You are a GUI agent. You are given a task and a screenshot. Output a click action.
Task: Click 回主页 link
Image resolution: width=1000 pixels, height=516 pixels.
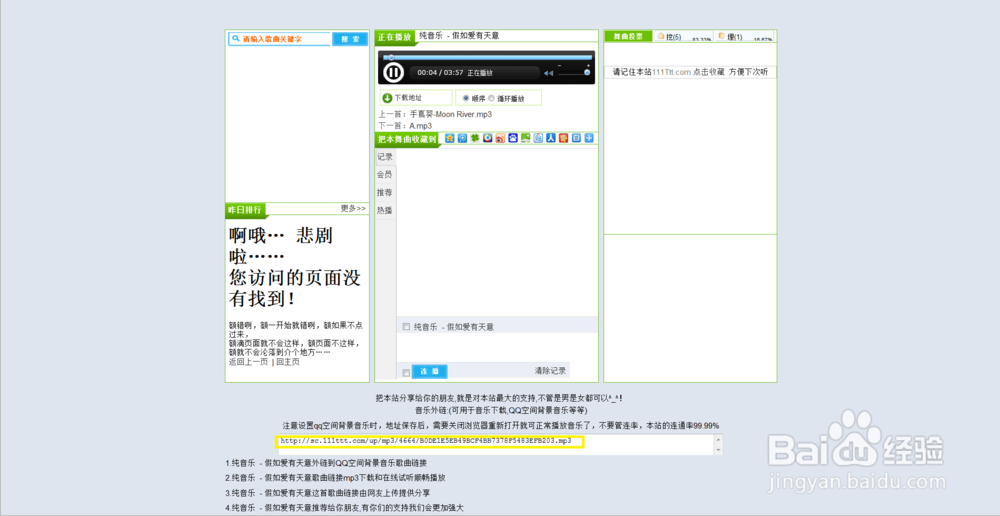[288, 362]
